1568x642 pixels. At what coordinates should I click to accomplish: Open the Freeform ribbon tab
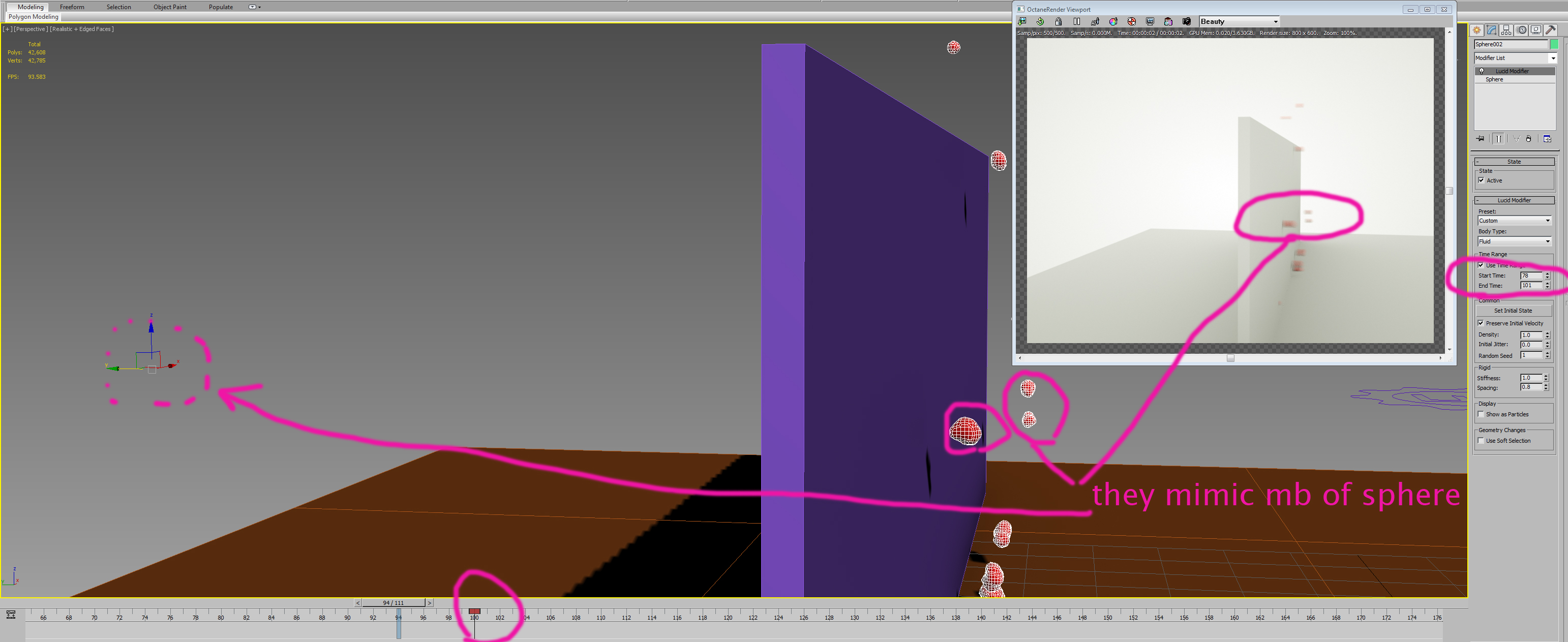point(72,7)
